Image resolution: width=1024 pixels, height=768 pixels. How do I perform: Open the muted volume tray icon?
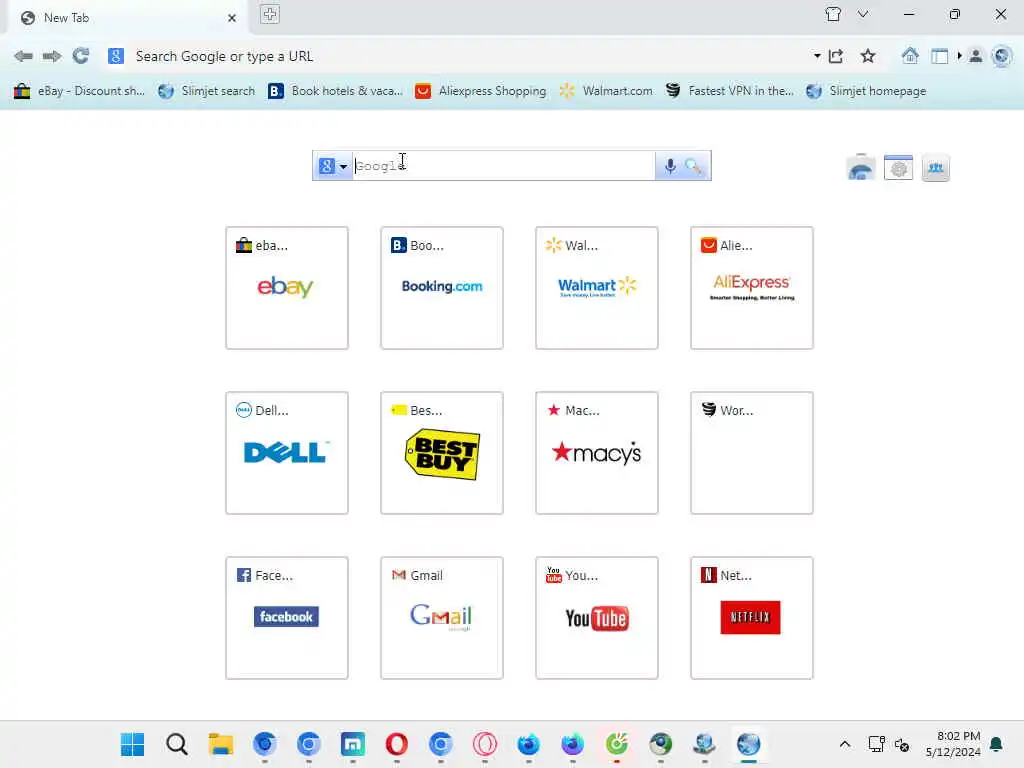click(x=902, y=744)
